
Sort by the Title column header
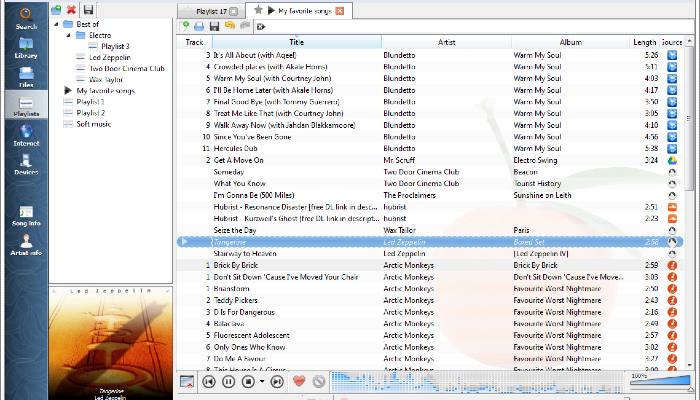point(296,42)
